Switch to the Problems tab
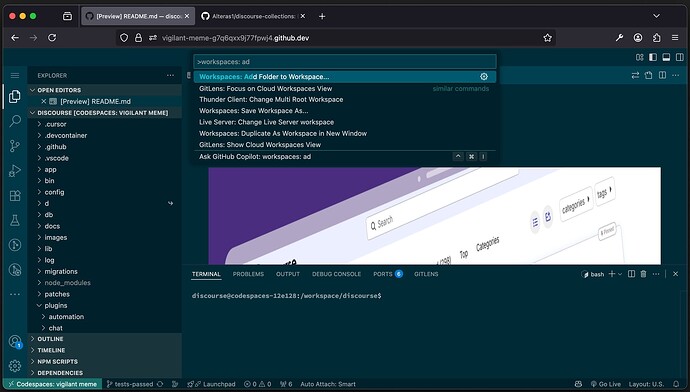690x392 pixels. point(248,274)
